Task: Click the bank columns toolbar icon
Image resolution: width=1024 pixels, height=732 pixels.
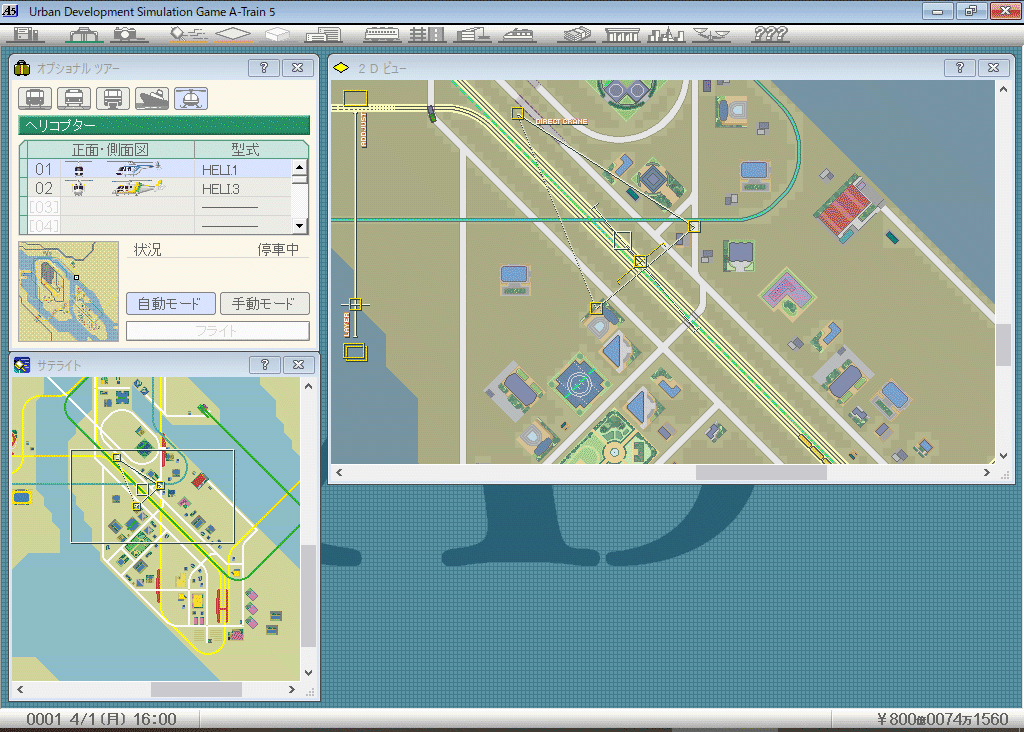Action: click(x=621, y=35)
